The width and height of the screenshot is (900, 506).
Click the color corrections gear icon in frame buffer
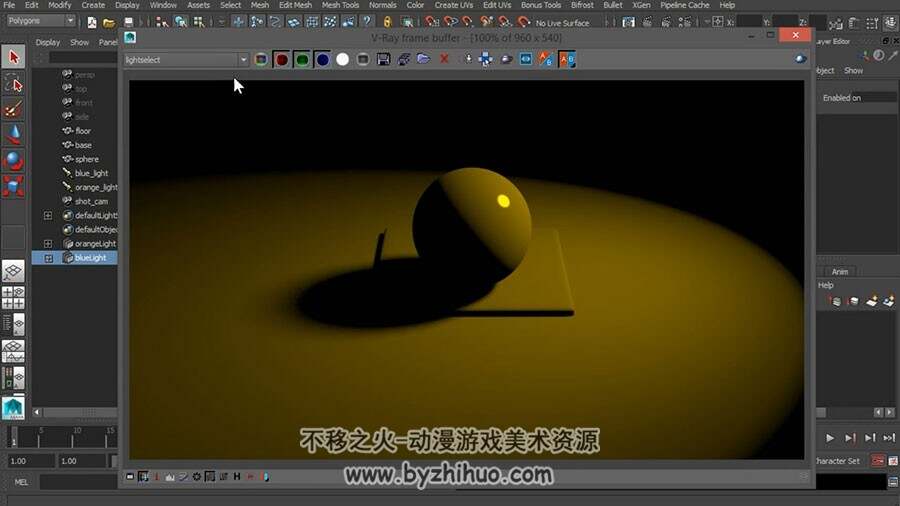(x=197, y=477)
